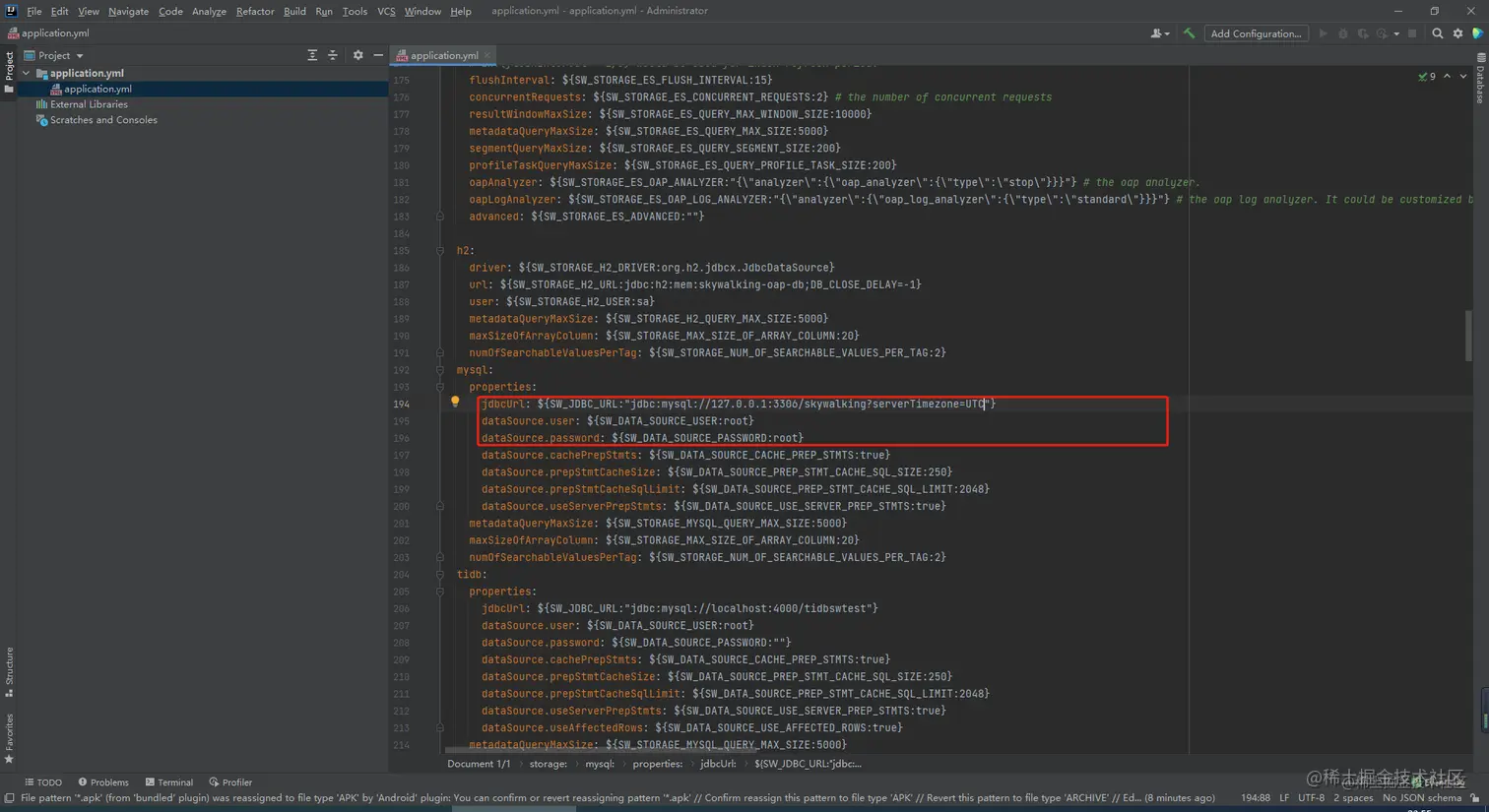Open the Structure tool window stripe
This screenshot has width=1489, height=812.
[9, 672]
